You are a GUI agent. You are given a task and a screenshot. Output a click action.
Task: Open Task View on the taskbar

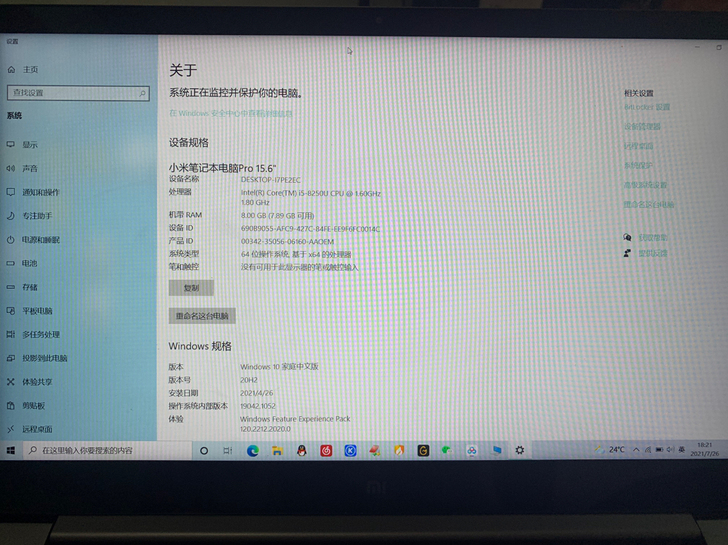coord(228,450)
